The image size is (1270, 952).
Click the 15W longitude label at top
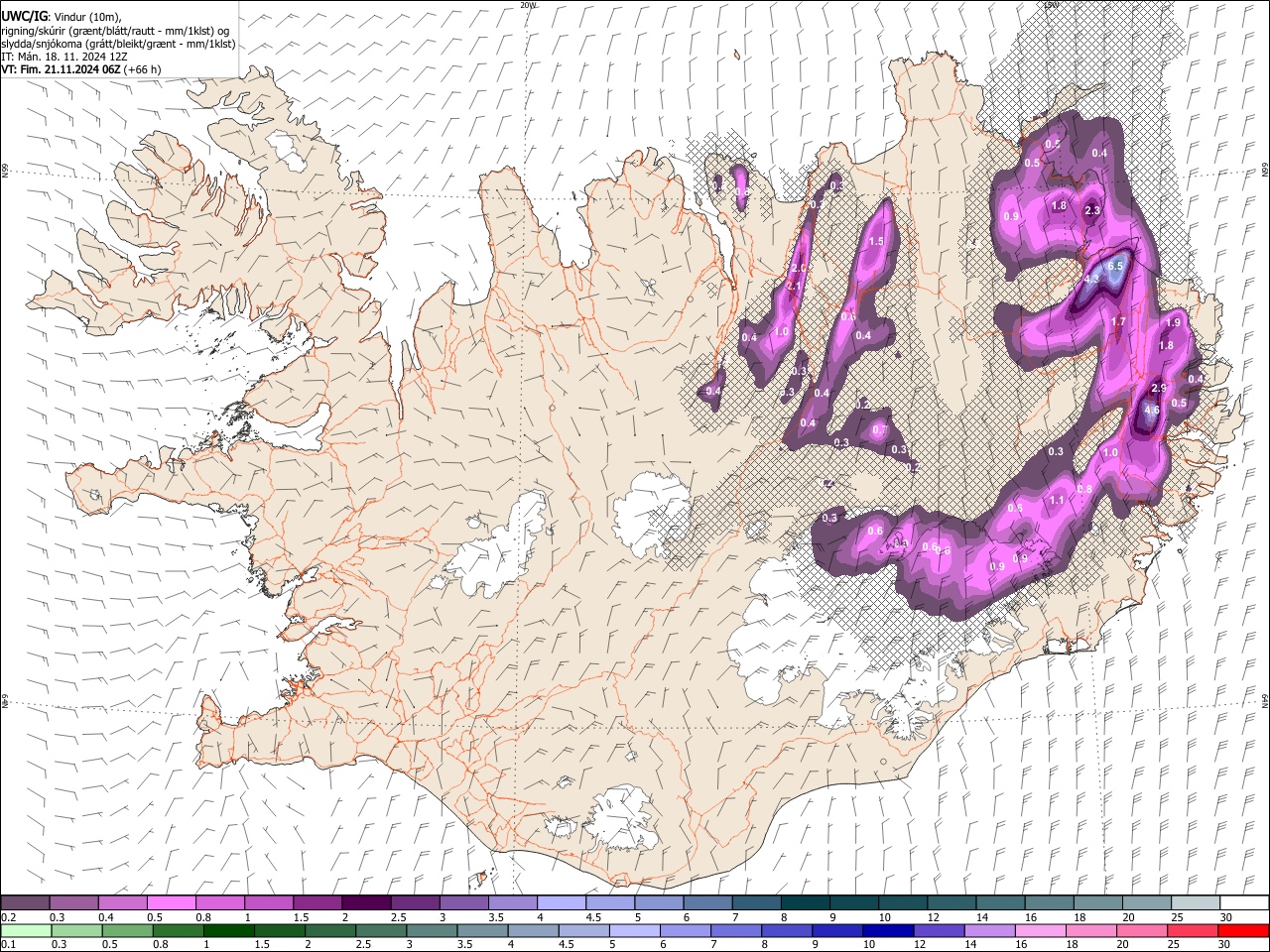click(1052, 5)
